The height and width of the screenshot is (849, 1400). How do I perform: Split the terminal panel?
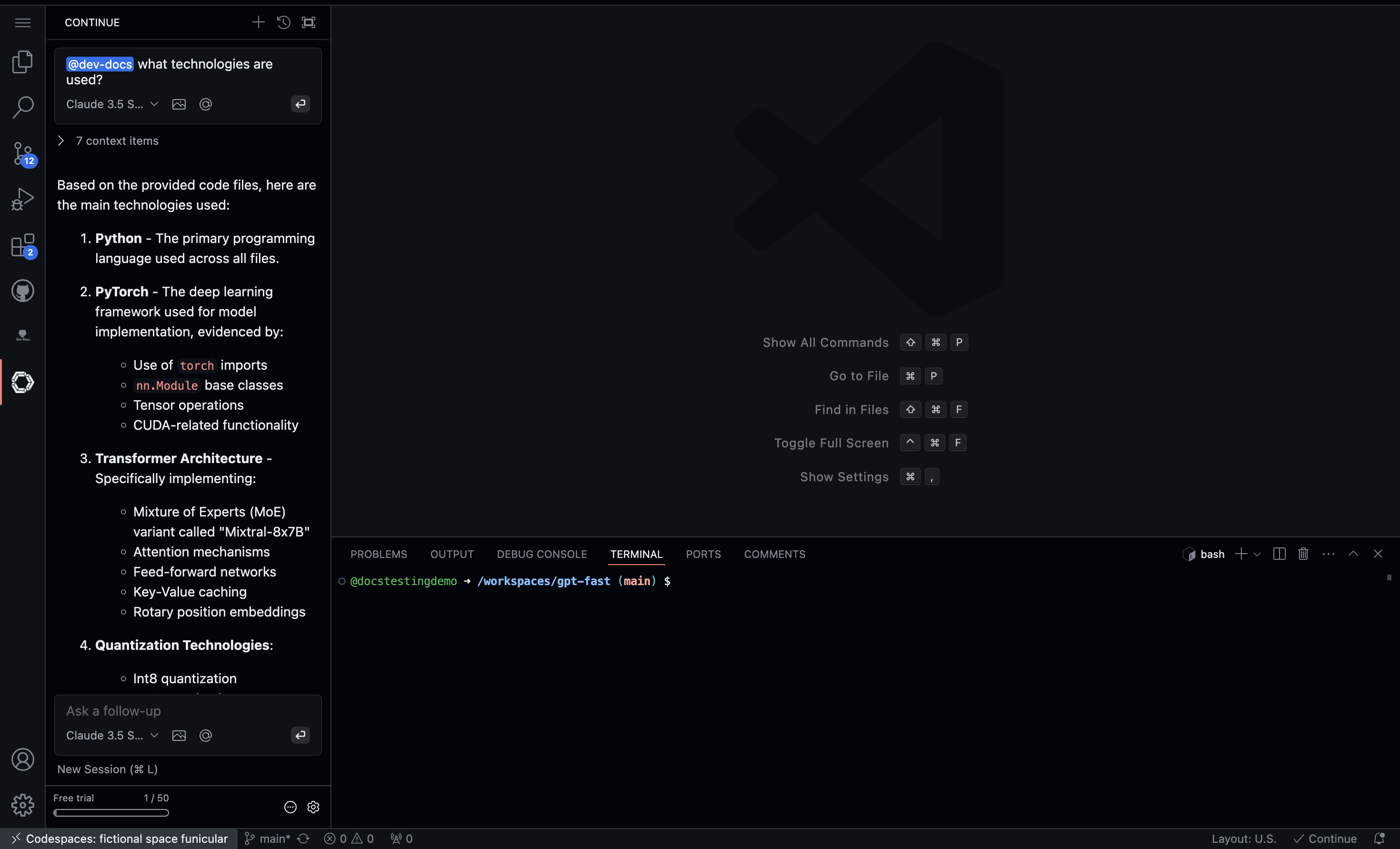1279,554
